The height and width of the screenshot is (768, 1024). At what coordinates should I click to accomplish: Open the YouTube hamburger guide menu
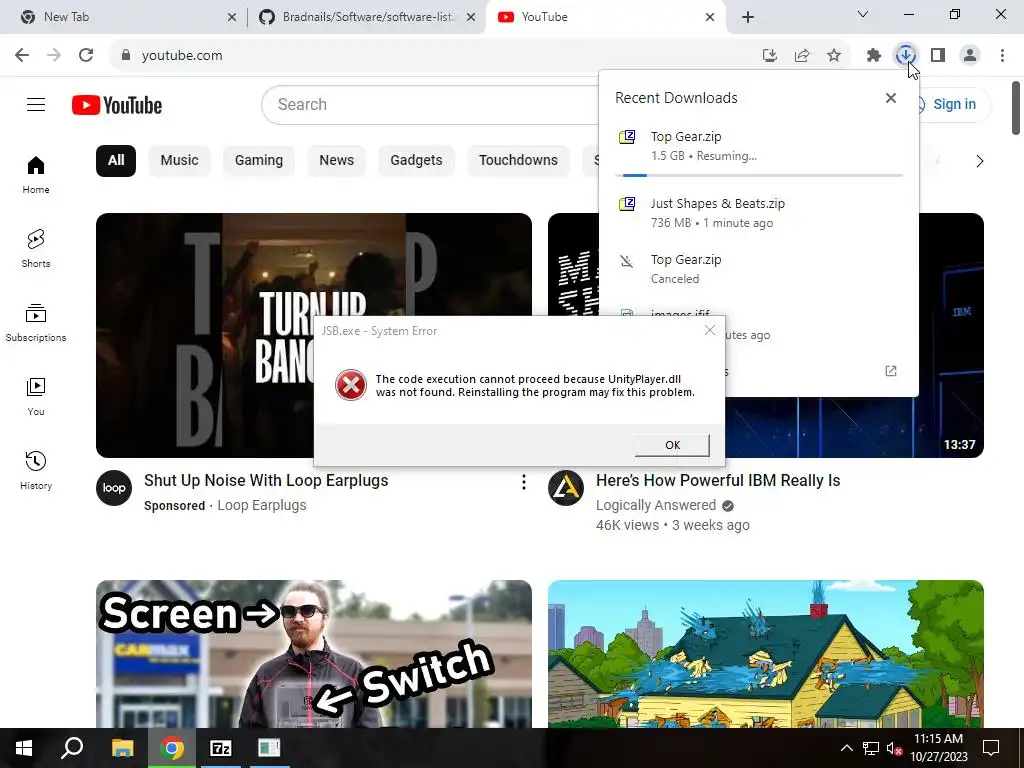click(x=36, y=104)
